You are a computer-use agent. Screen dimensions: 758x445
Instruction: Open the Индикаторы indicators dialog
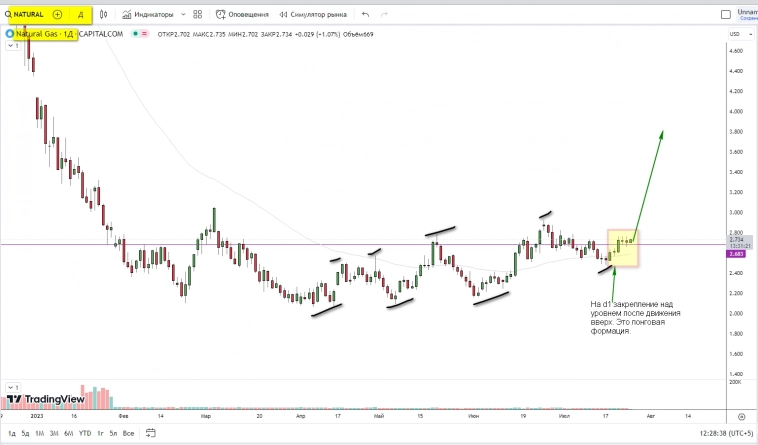point(147,14)
